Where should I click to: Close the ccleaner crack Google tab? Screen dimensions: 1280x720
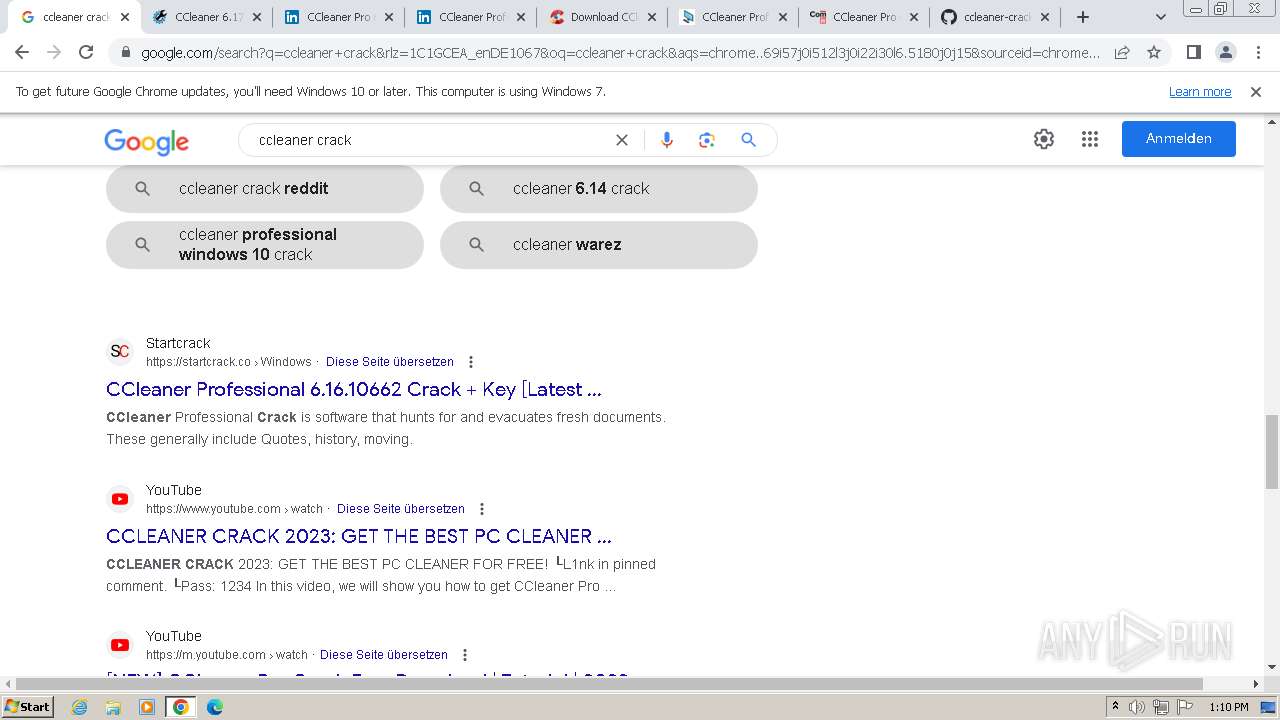click(125, 17)
